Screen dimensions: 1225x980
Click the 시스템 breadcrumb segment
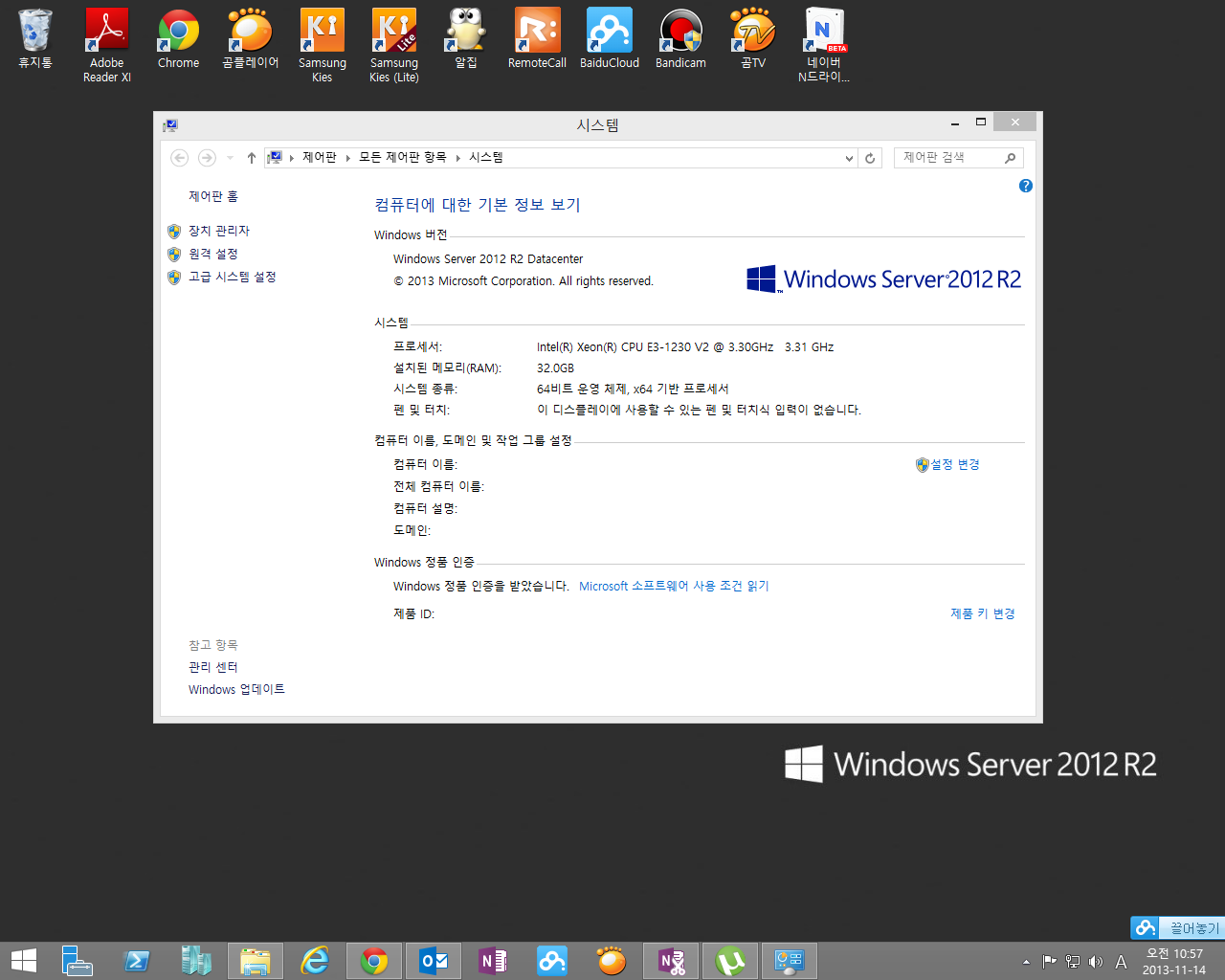click(x=486, y=158)
